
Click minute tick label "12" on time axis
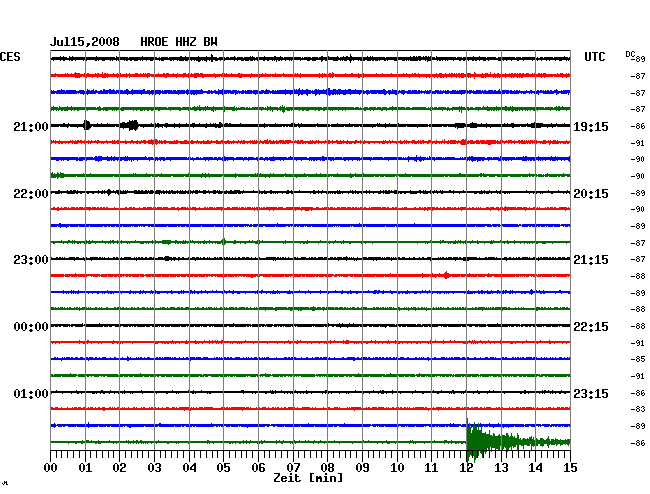coord(466,468)
